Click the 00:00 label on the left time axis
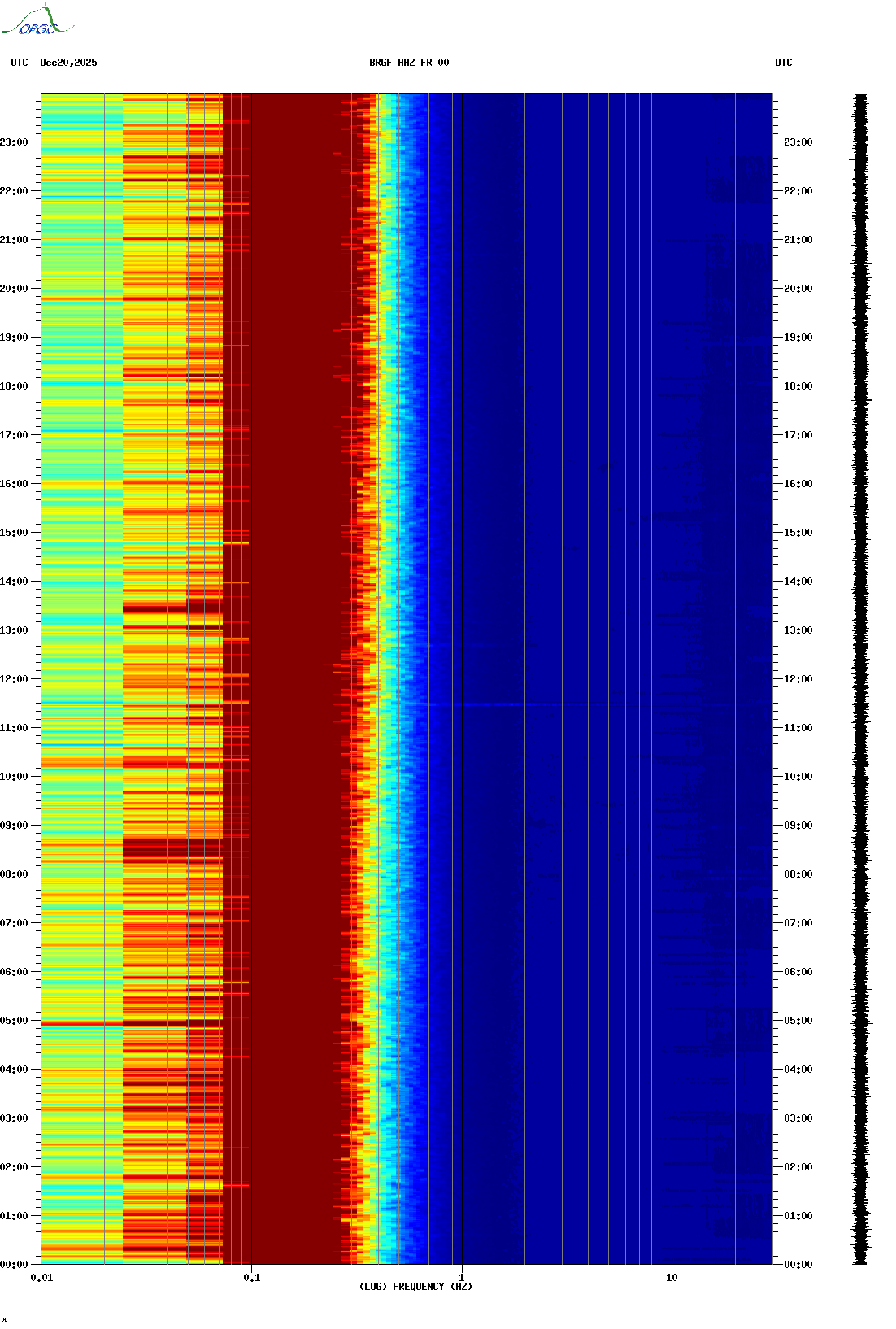Screen dimensions: 896x1329 pyautogui.click(x=14, y=1265)
